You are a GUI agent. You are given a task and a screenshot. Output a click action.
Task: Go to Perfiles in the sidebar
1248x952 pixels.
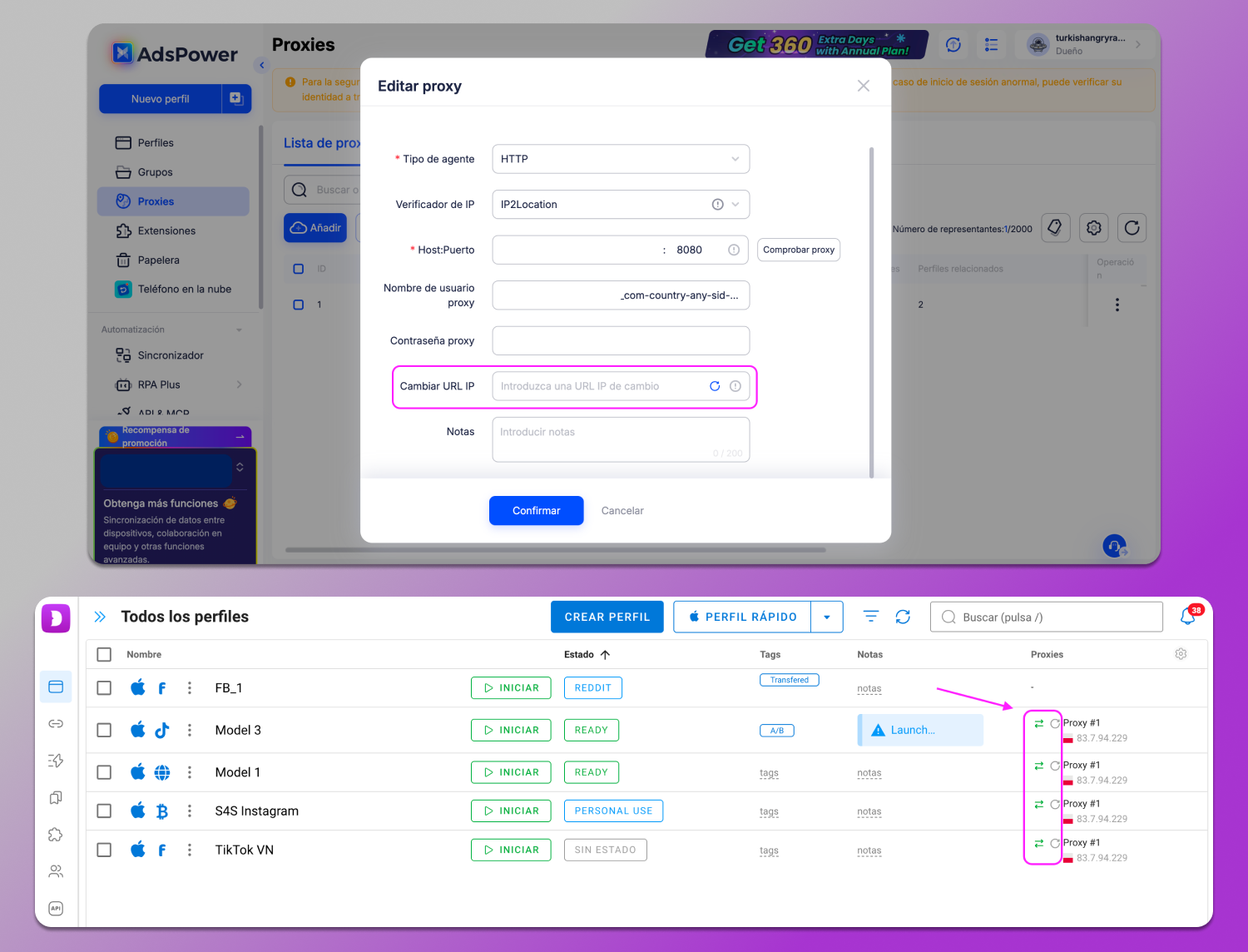point(156,143)
